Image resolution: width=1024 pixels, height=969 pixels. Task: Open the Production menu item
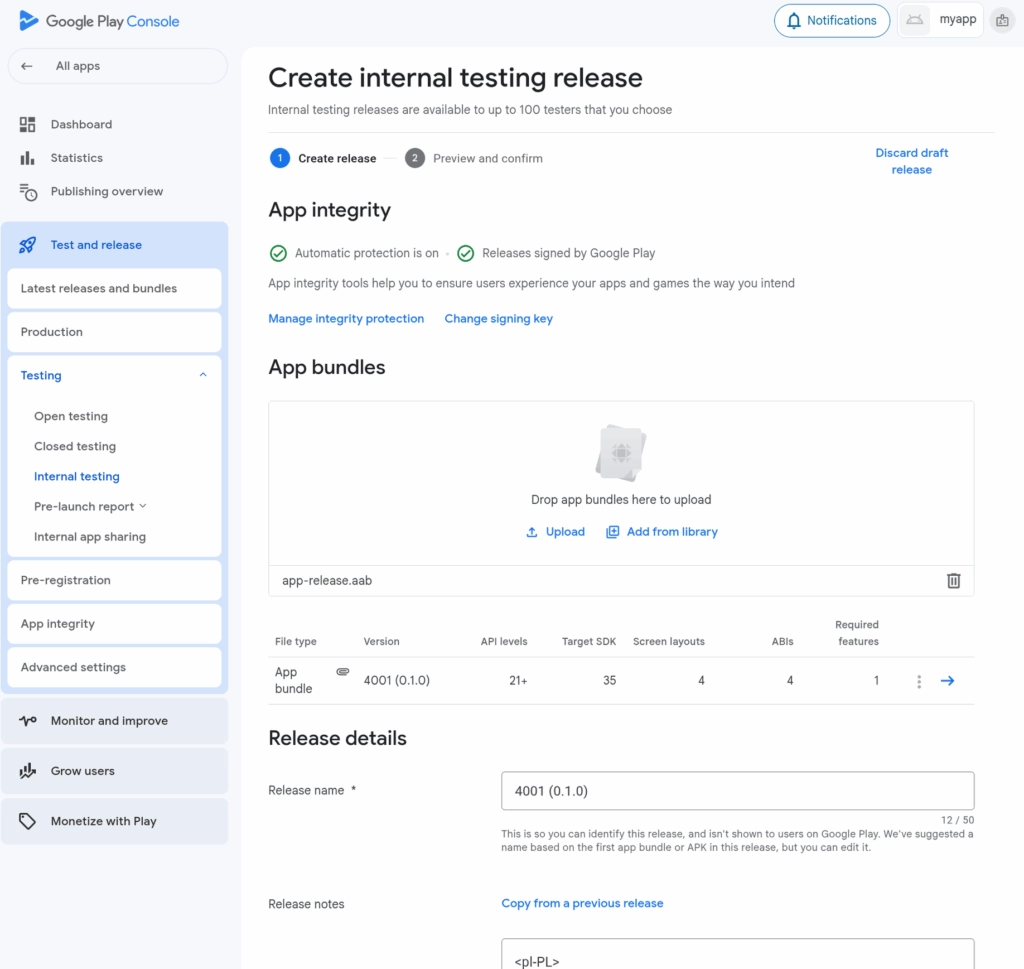pos(52,332)
